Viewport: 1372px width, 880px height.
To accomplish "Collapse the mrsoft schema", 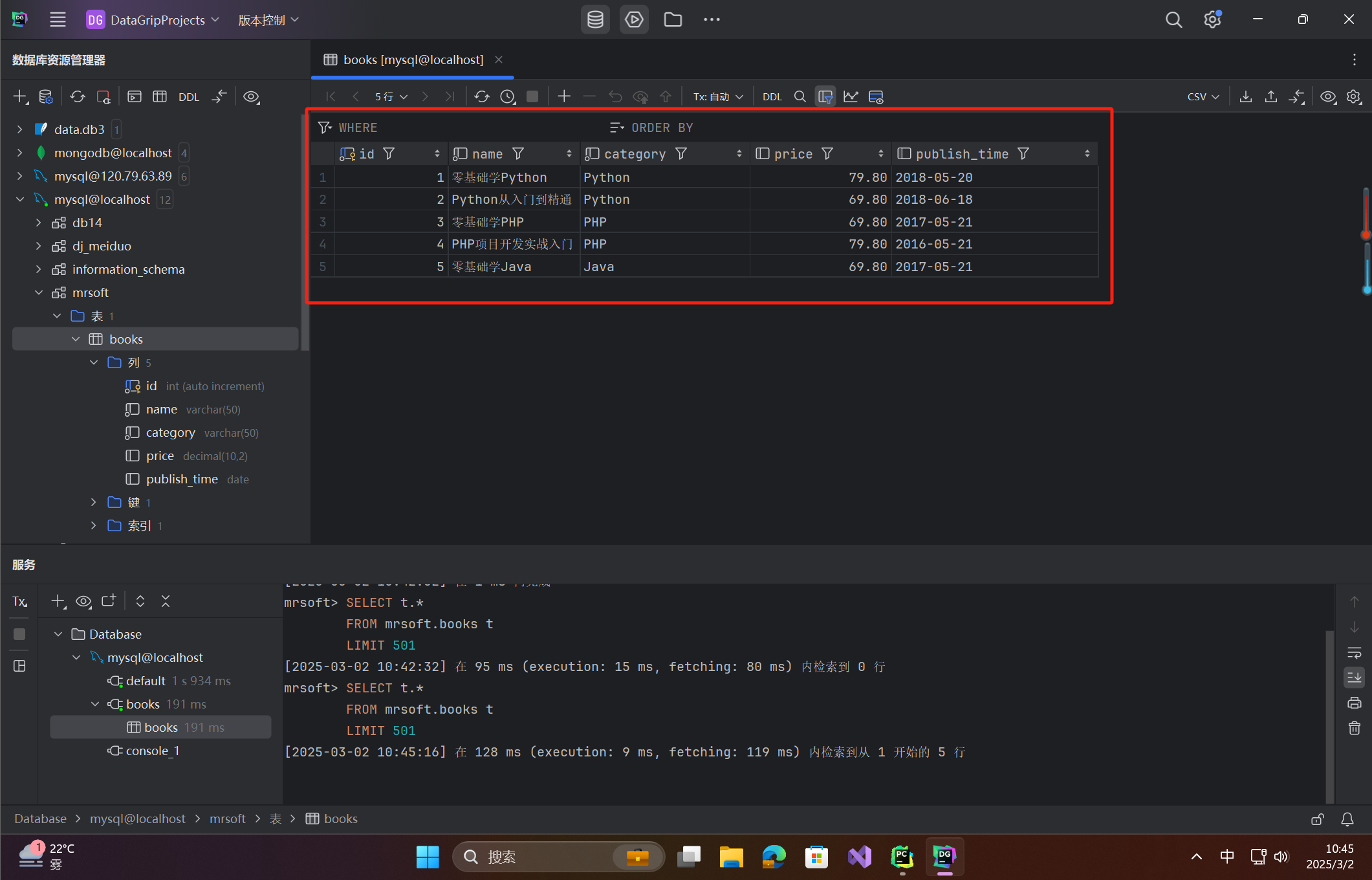I will [38, 292].
